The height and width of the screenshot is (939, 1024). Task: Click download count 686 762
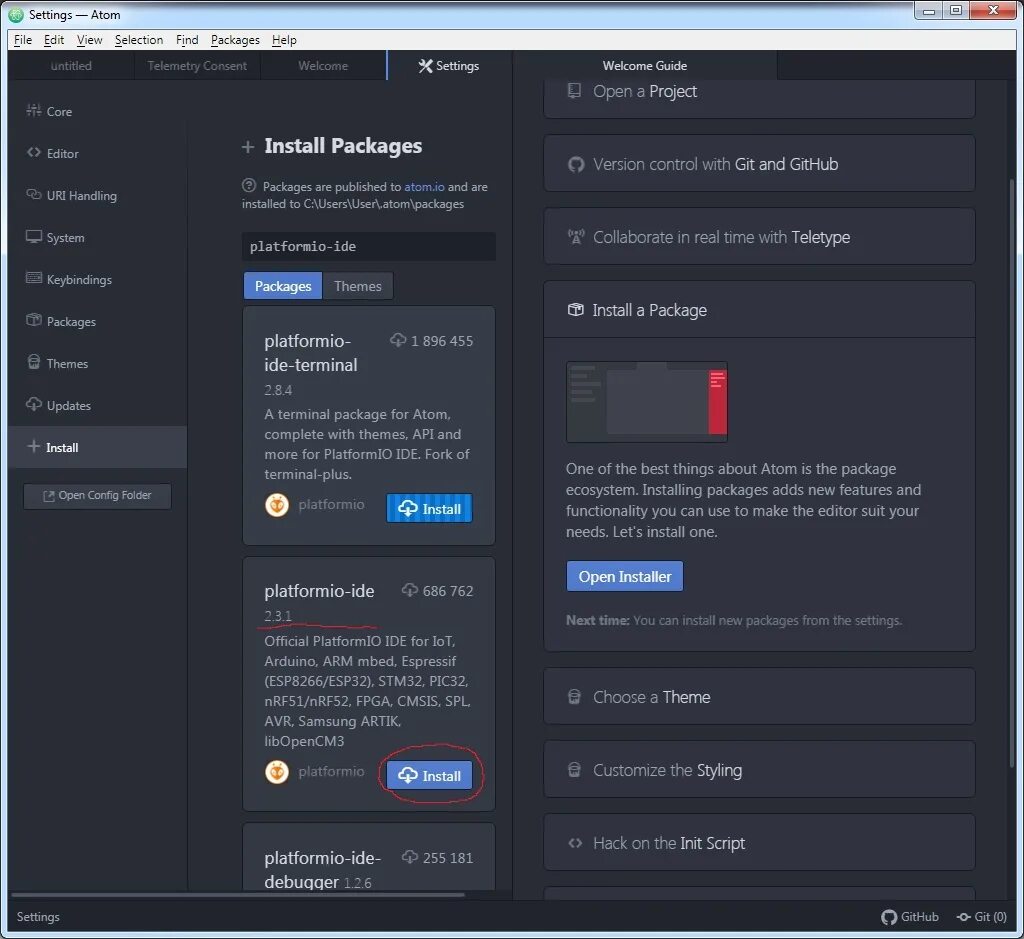pos(438,591)
